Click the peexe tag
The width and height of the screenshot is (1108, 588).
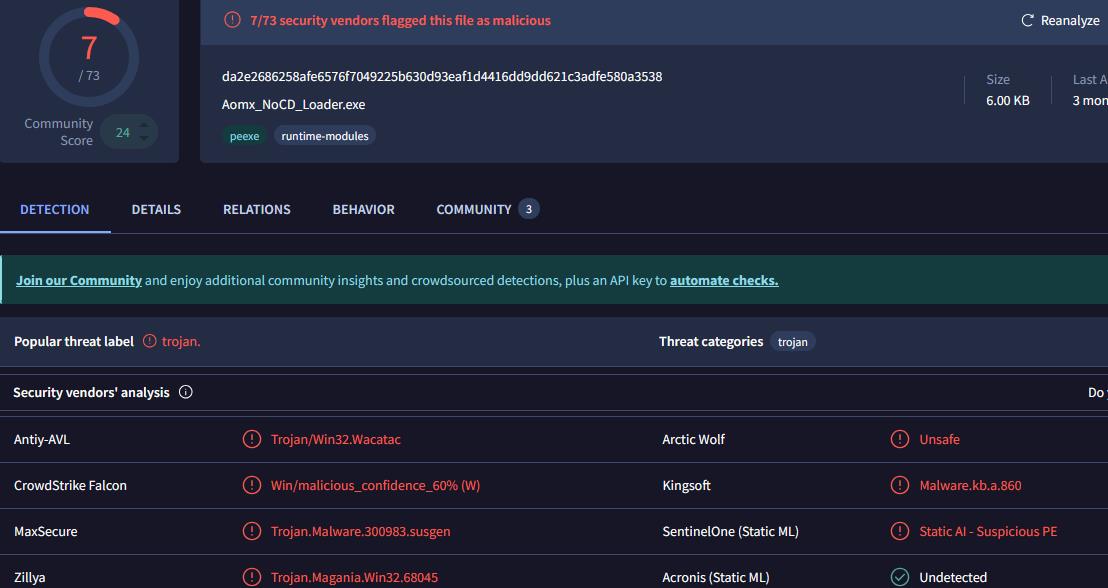244,136
